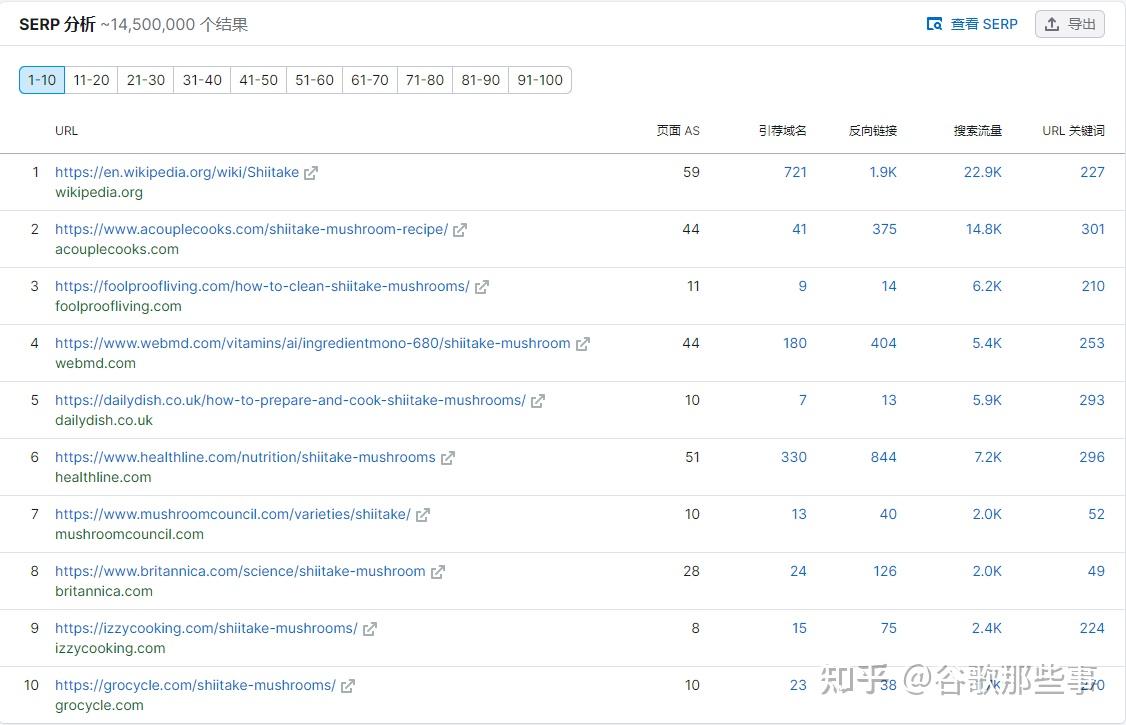Click dailydish URL keywords value 293

pos(1092,401)
